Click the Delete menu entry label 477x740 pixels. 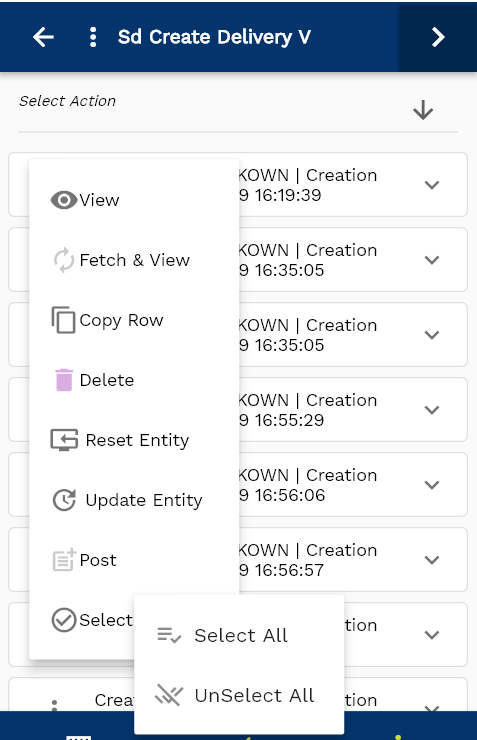tap(107, 380)
